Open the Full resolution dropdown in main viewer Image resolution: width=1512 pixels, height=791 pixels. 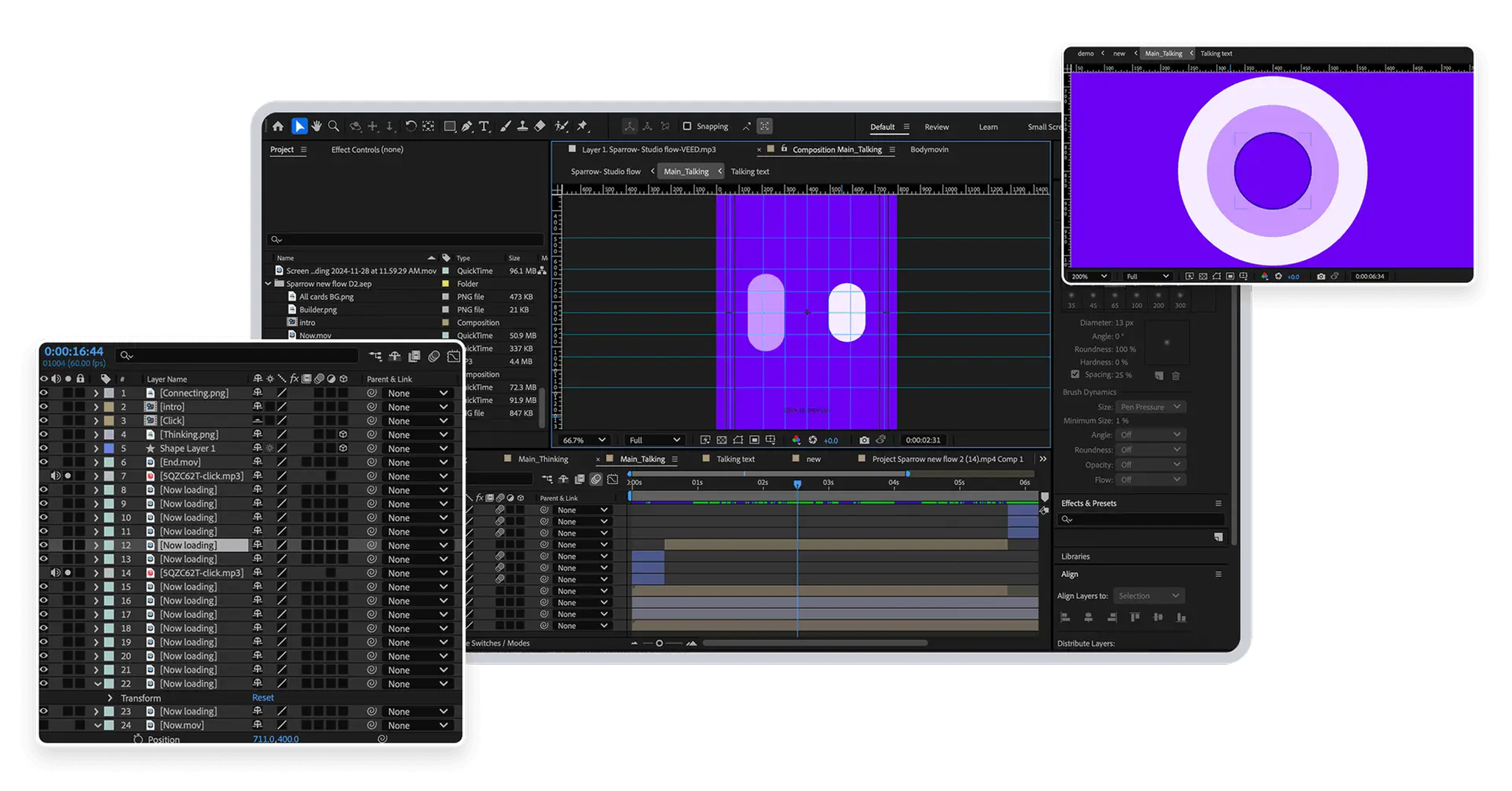(653, 440)
